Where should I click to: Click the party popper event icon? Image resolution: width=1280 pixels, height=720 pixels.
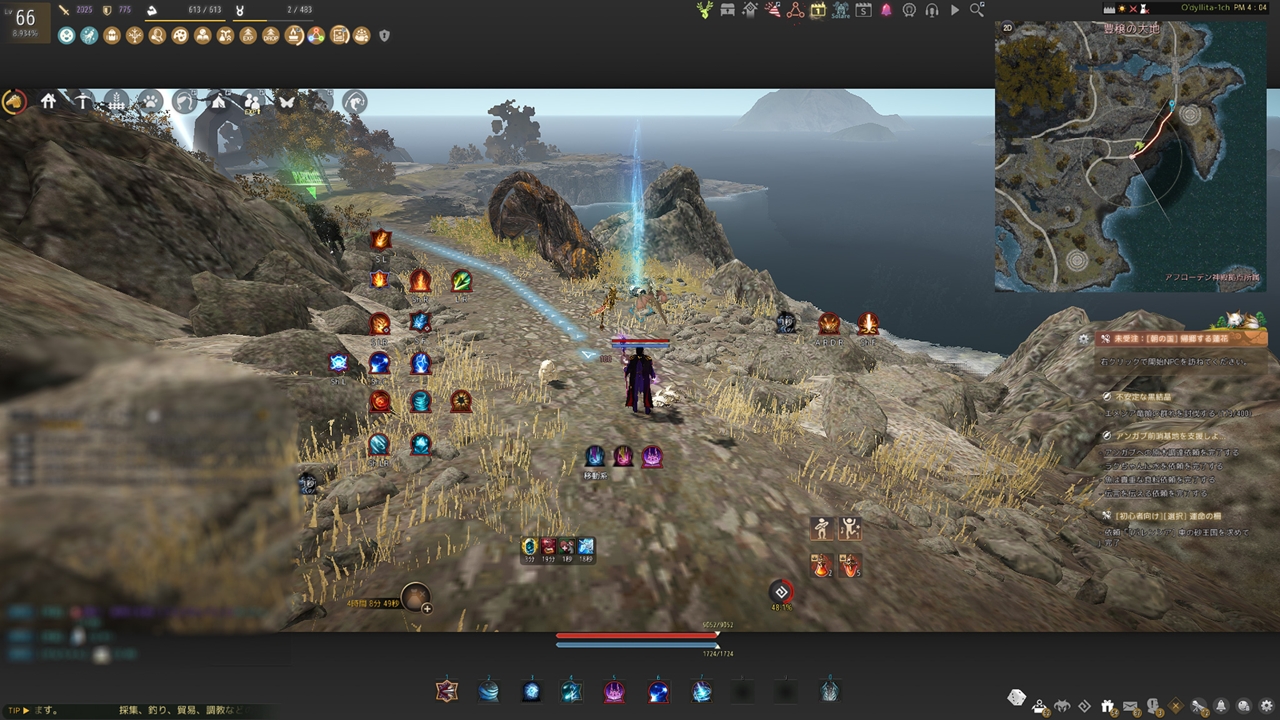tap(772, 10)
